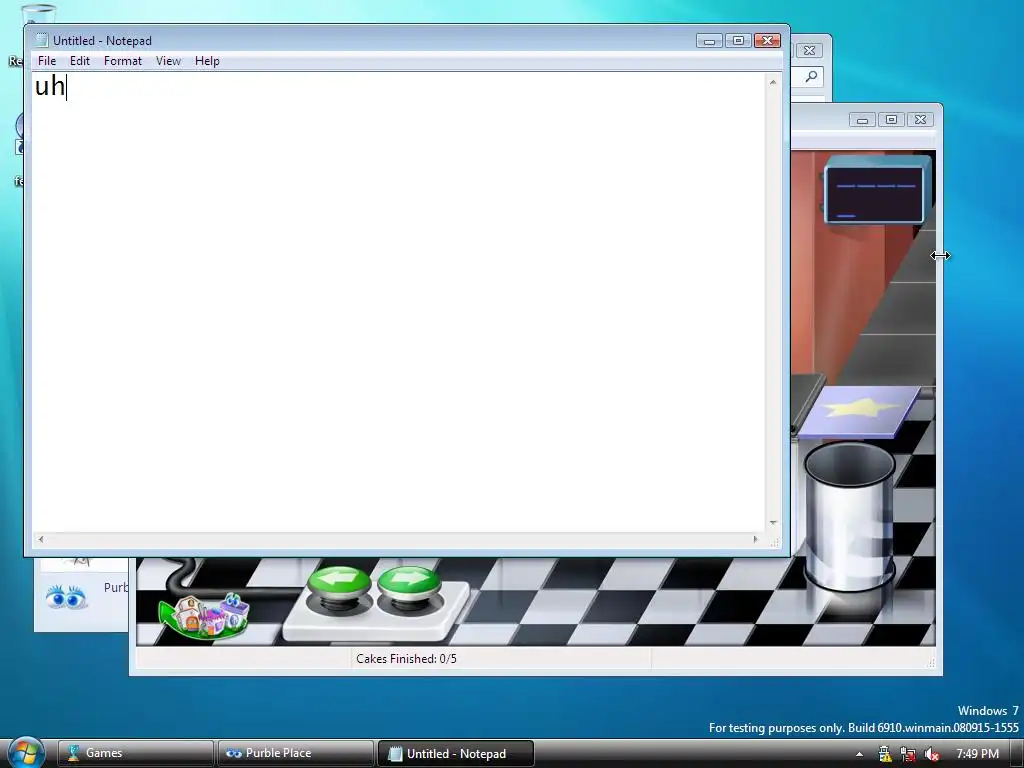Open the View menu in Notepad

point(168,61)
